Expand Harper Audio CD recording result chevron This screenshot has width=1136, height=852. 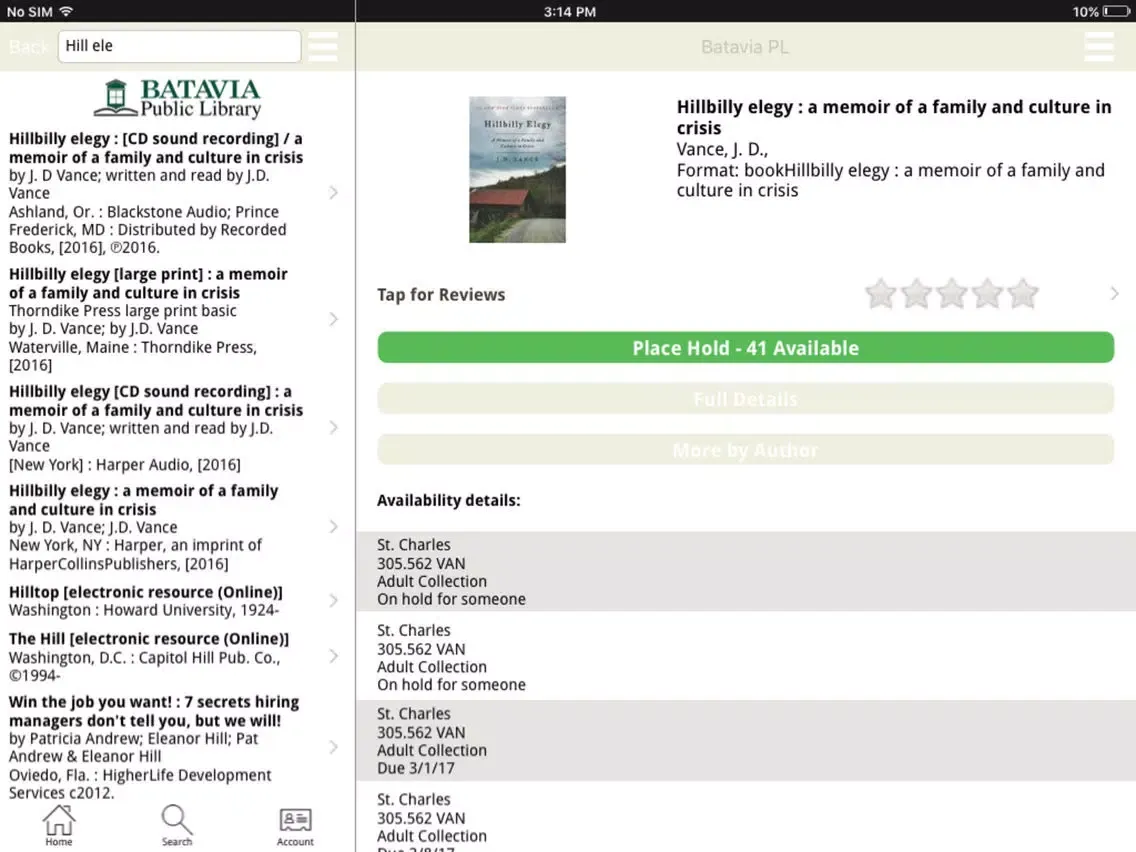pyautogui.click(x=333, y=427)
